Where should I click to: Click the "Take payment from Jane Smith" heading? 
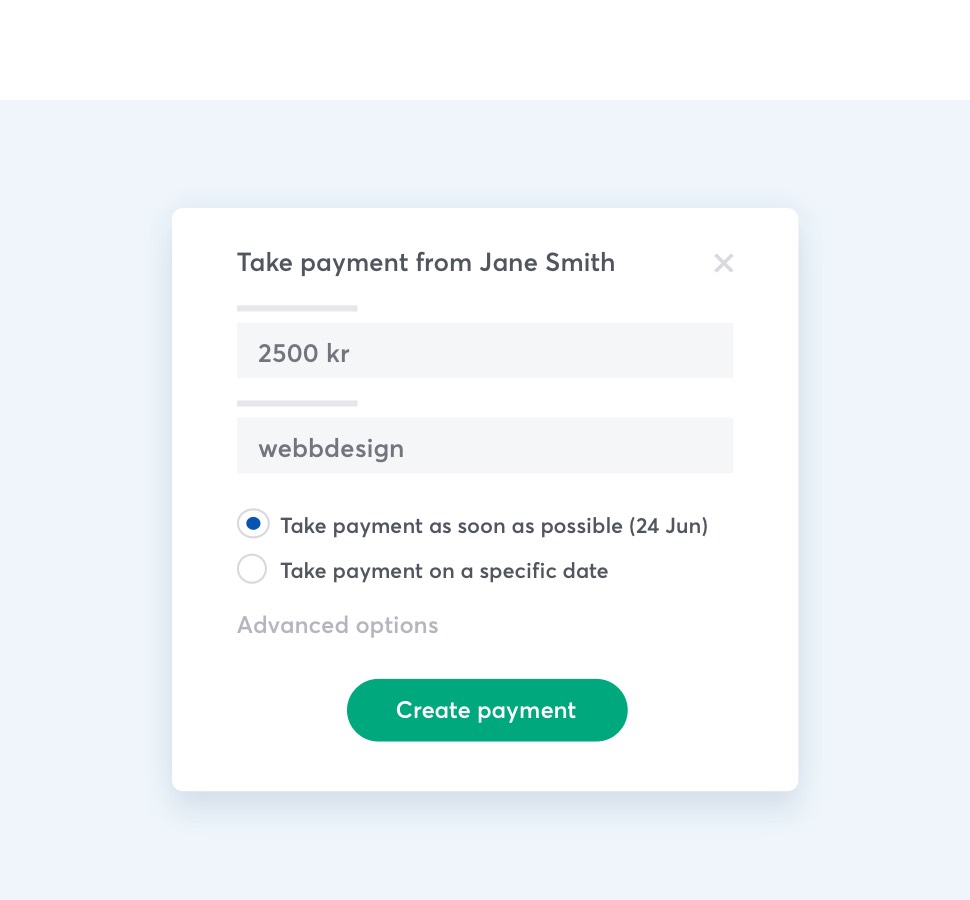tap(425, 263)
